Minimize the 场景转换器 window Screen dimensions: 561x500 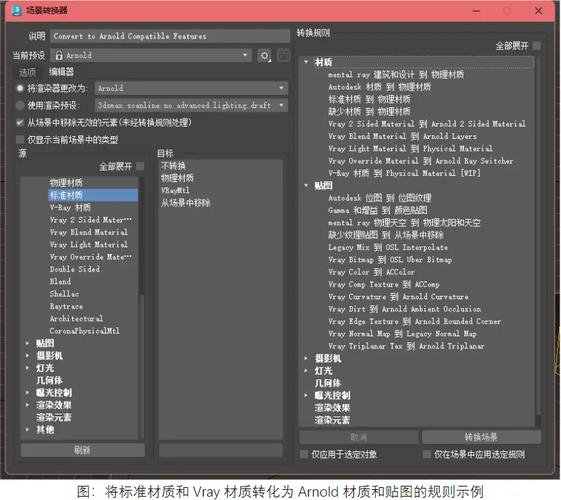[x=476, y=11]
